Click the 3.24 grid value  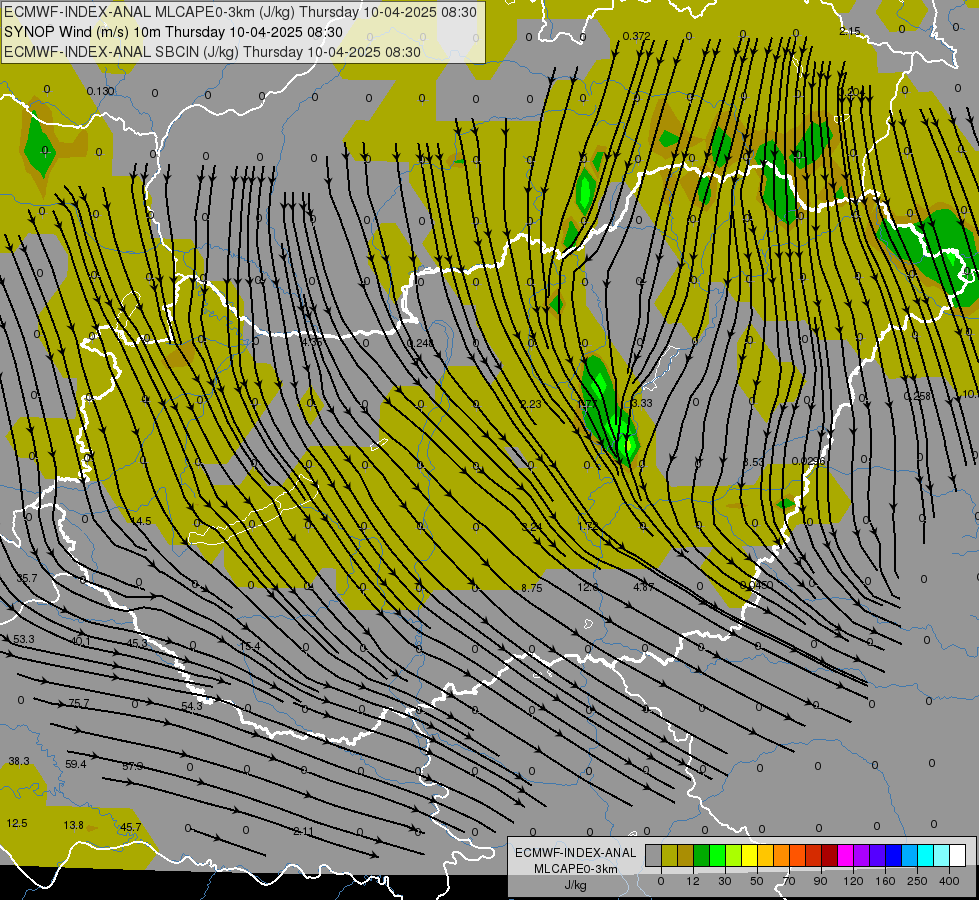pyautogui.click(x=531, y=527)
